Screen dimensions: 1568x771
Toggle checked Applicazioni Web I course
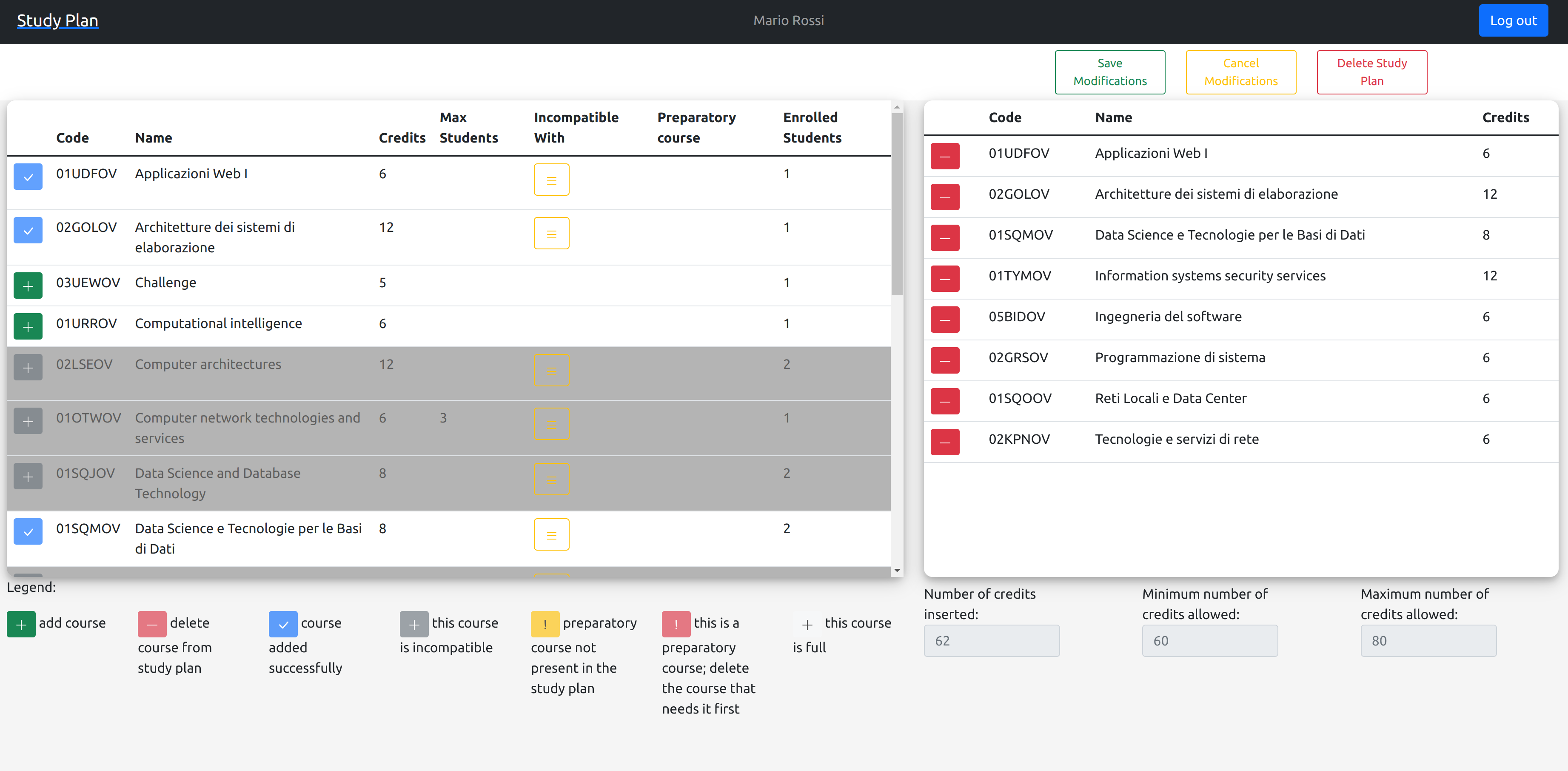(x=28, y=177)
